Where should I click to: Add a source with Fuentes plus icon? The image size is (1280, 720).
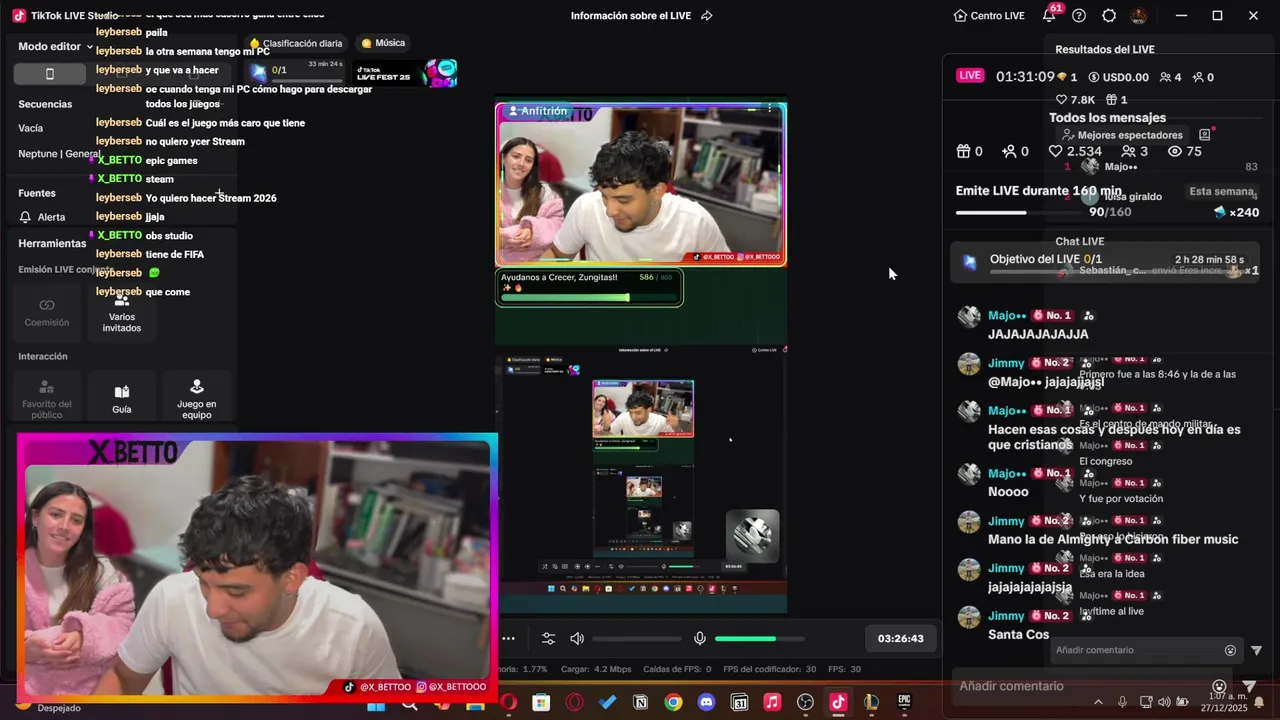219,193
